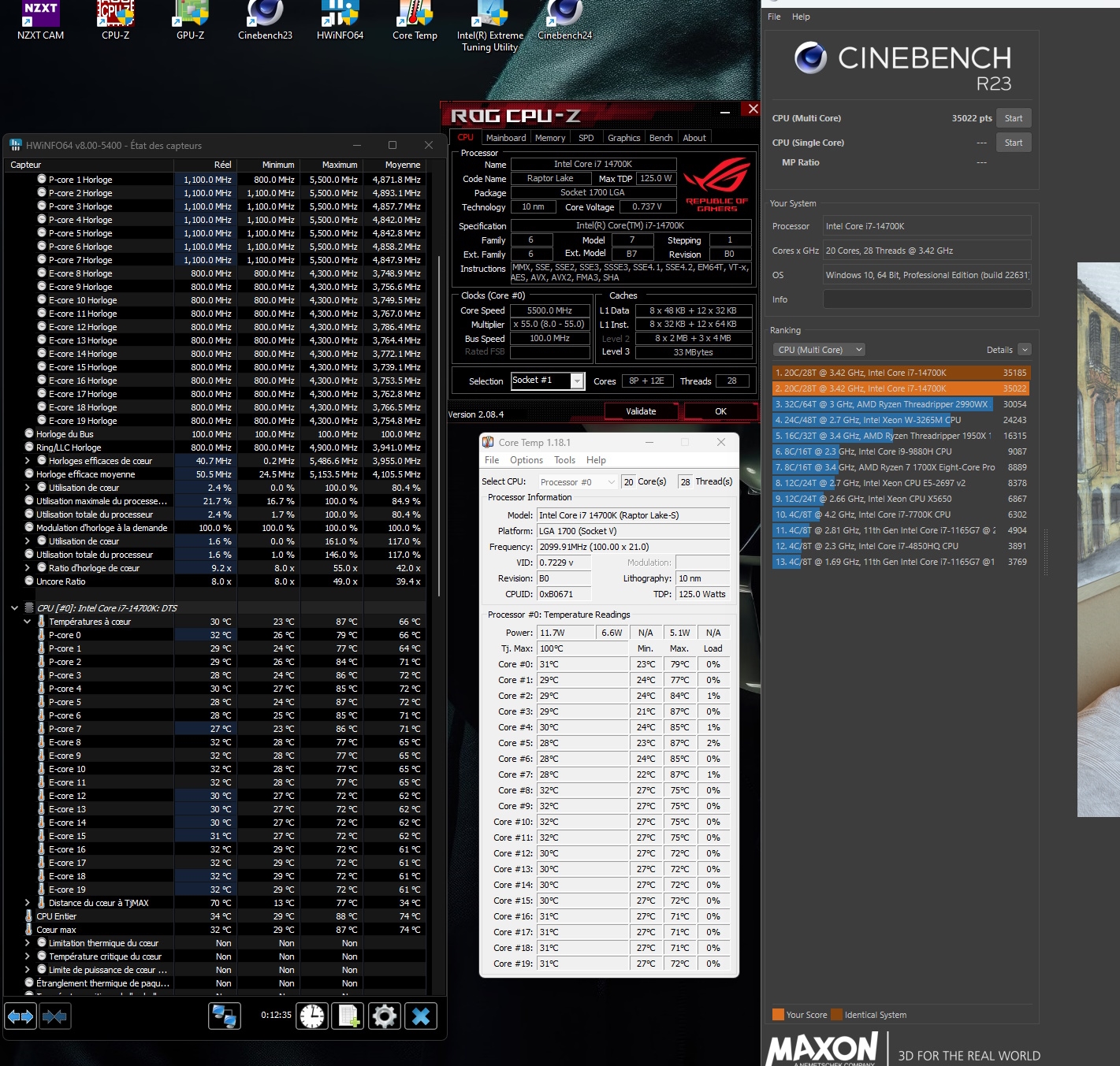Viewport: 1120px width, 1066px height.
Task: Click the HWiNFO collapse columns arrows icon
Action: (x=54, y=1016)
